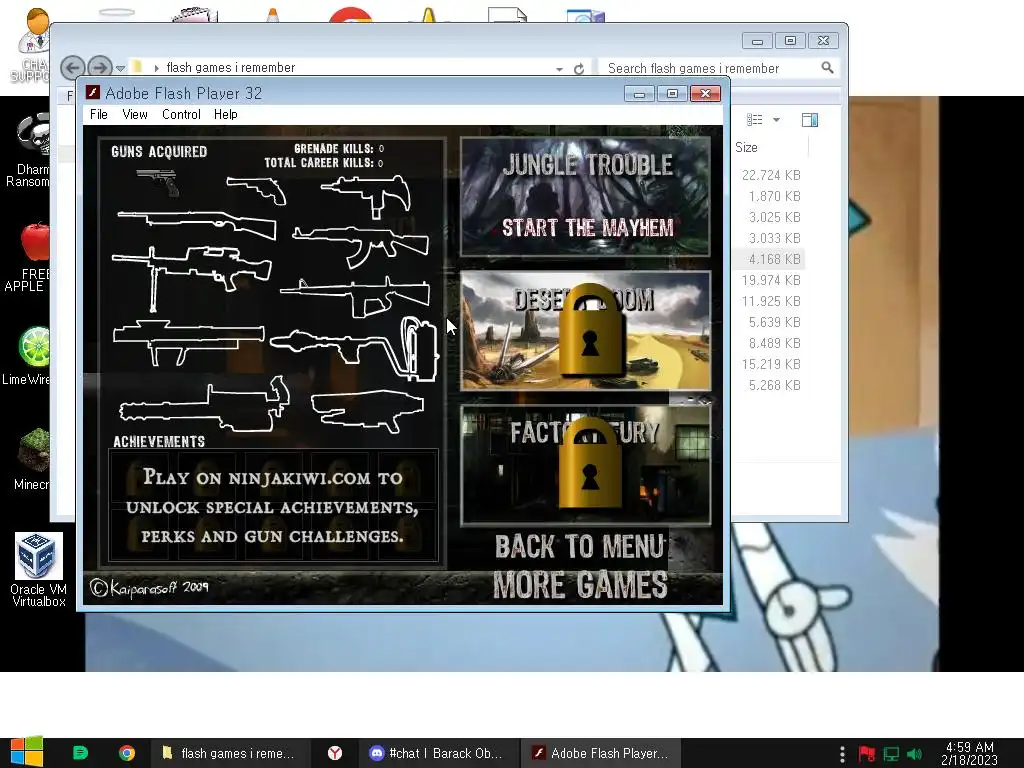Open the Dharma Ransom desktop icon
Image resolution: width=1024 pixels, height=768 pixels.
click(29, 150)
